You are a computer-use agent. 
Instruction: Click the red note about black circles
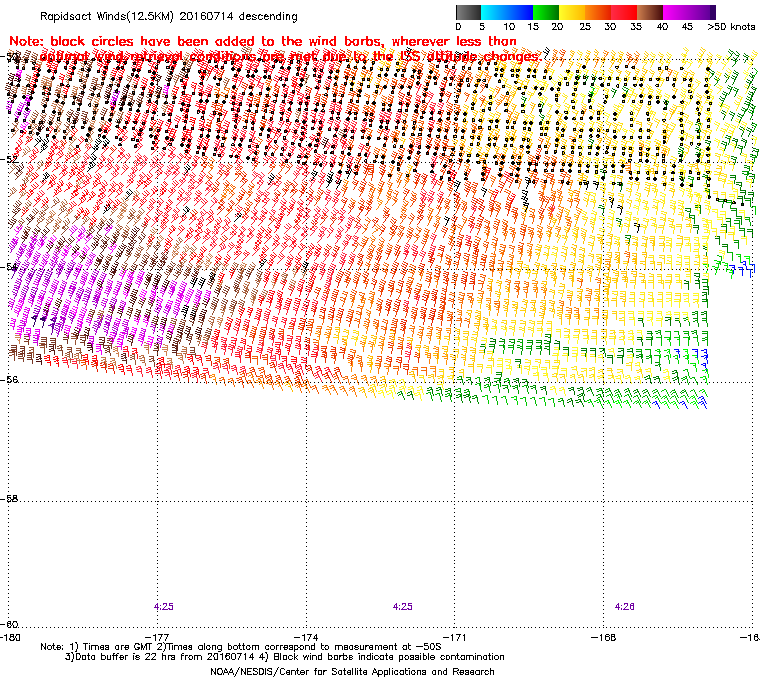click(276, 49)
